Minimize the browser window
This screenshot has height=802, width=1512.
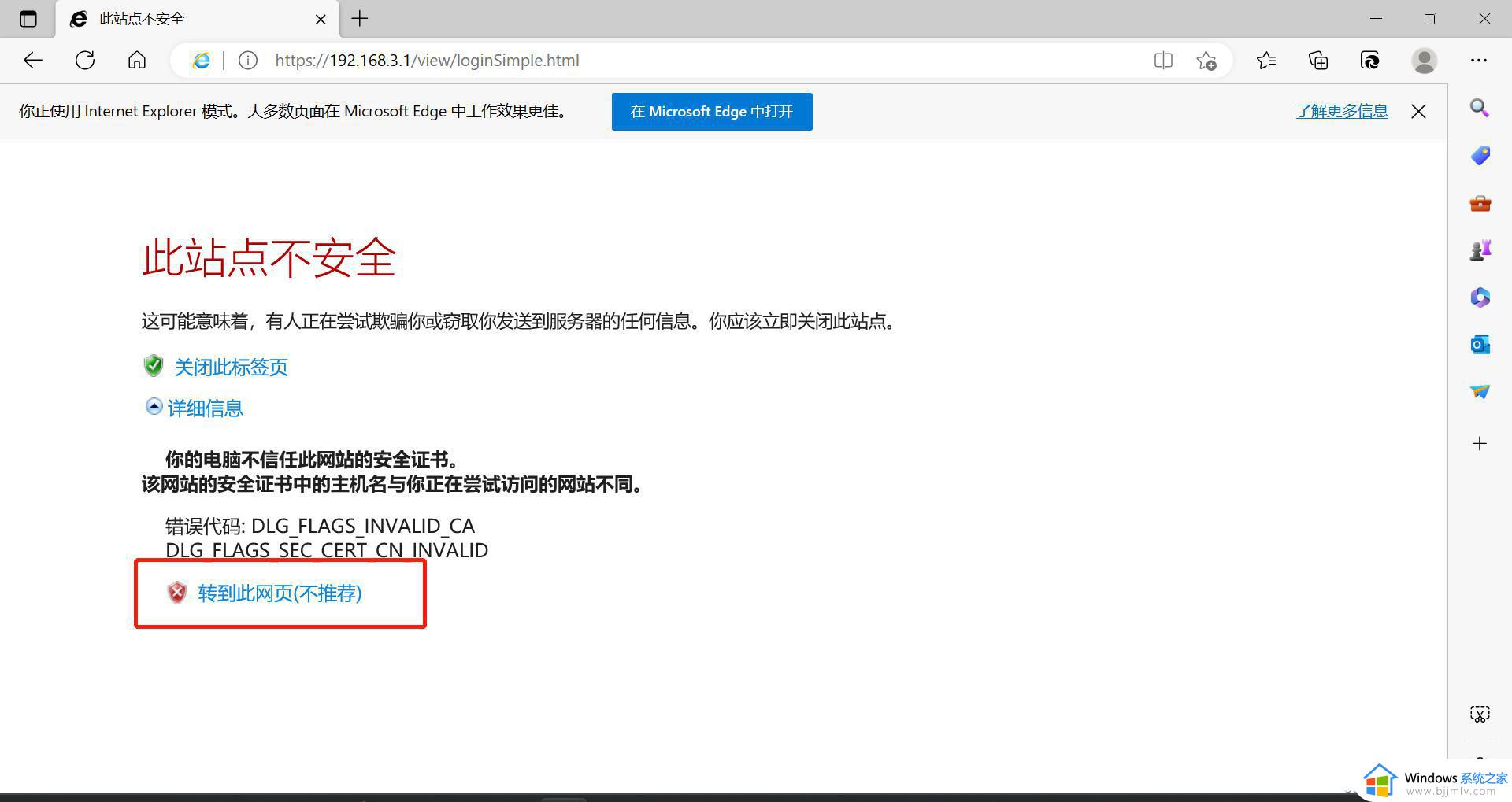click(x=1377, y=19)
